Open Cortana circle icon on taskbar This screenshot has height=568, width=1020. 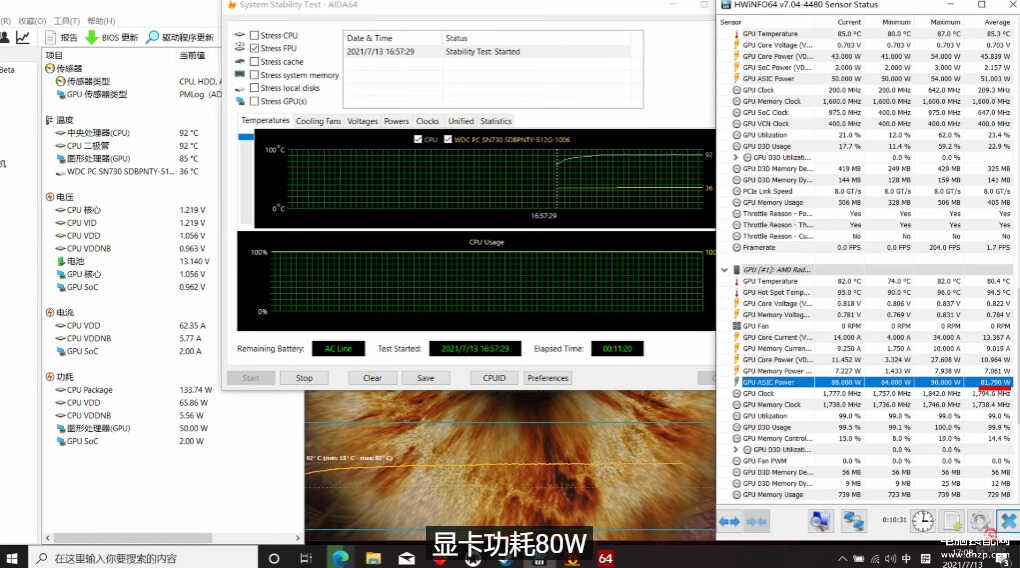[274, 558]
